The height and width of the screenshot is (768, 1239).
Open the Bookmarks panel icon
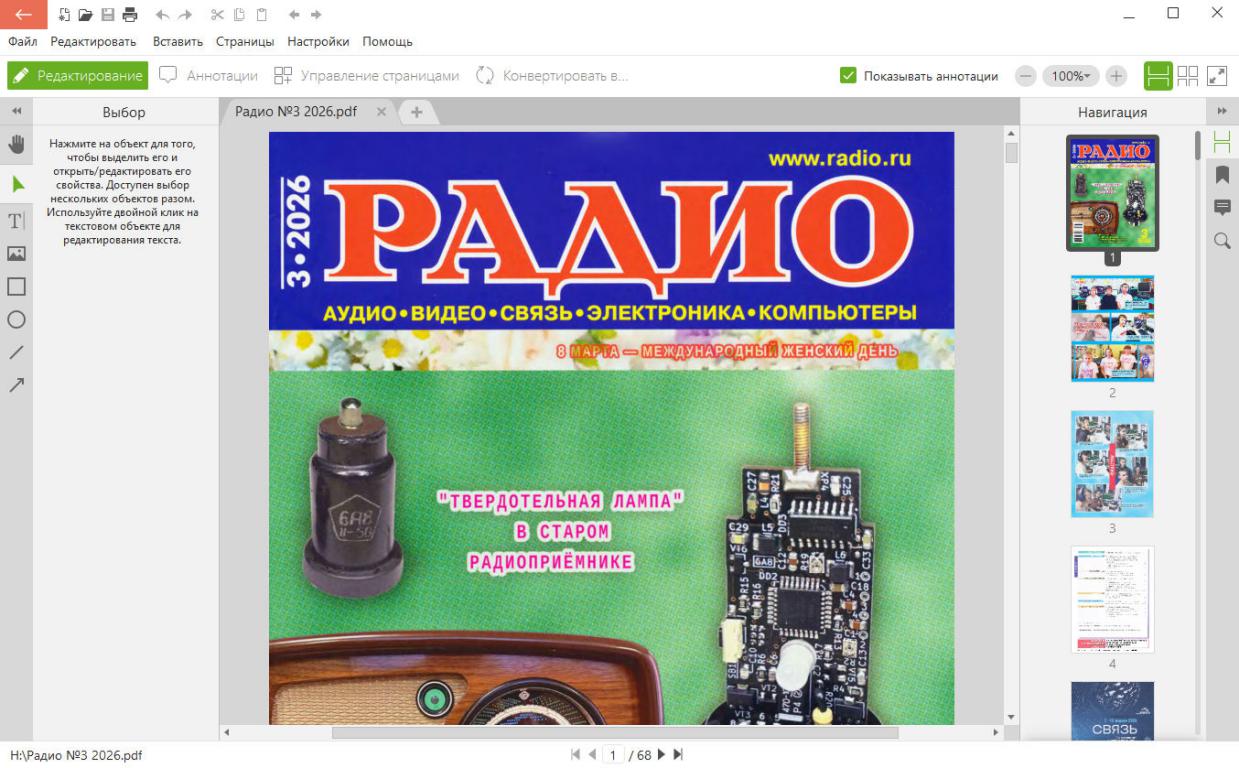(1222, 175)
